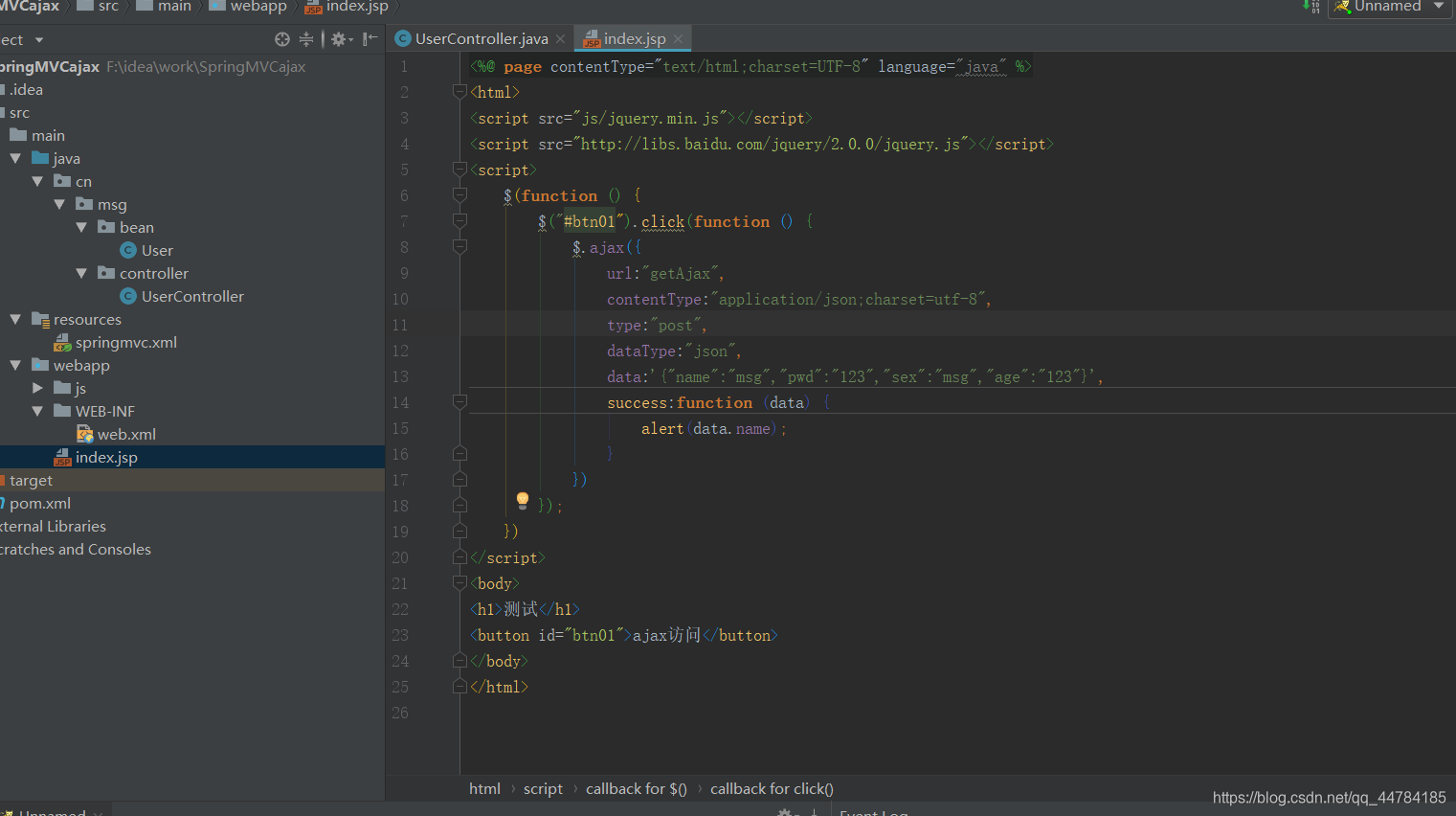Collapse the webapp folder node
This screenshot has width=1456, height=816.
click(15, 366)
